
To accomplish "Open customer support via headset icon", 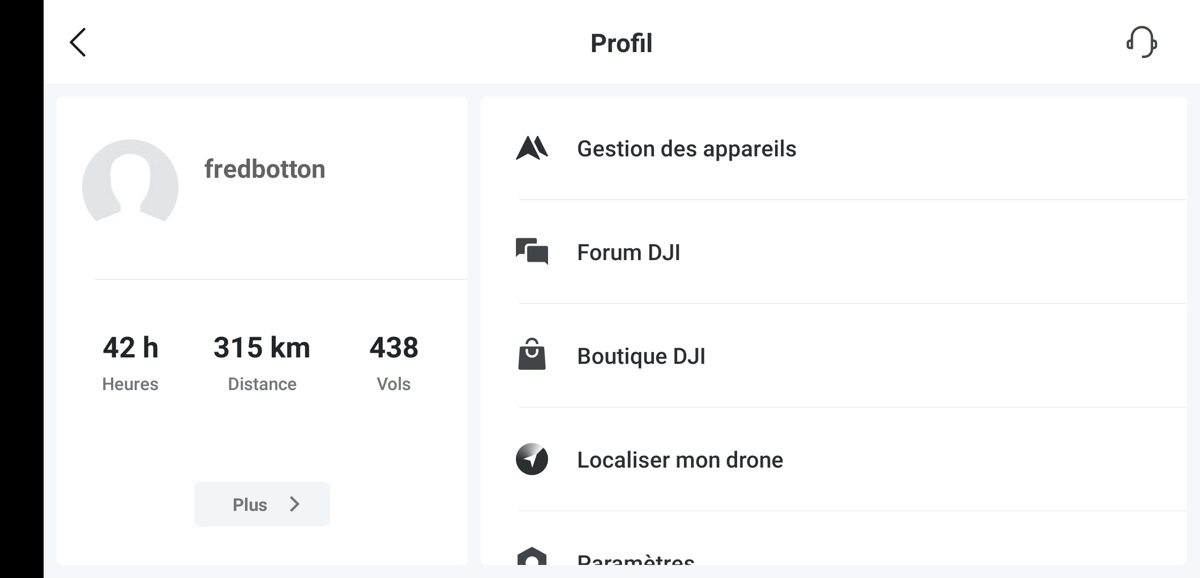I will pos(1141,42).
